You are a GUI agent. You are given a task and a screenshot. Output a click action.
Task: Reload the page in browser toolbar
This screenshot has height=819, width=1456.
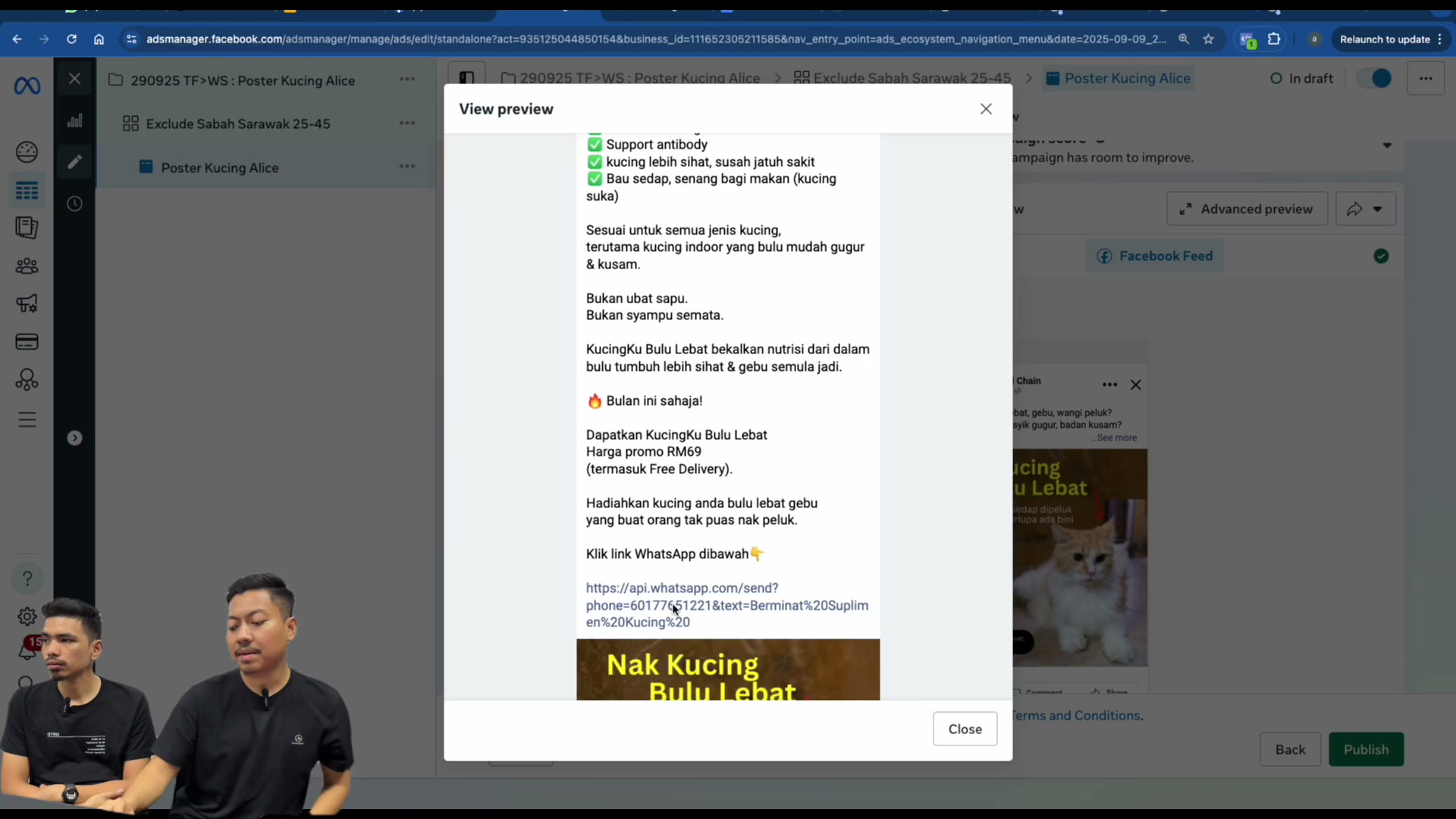[71, 39]
